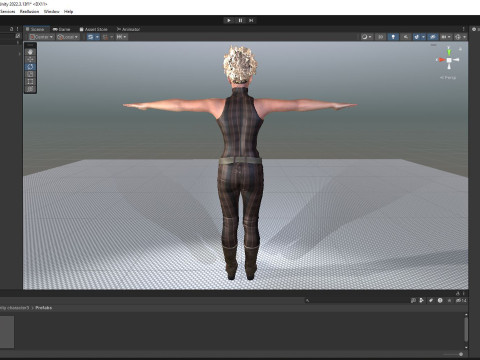Click the red X axis gizmo cone
This screenshot has width=480, height=360.
tap(441, 60)
